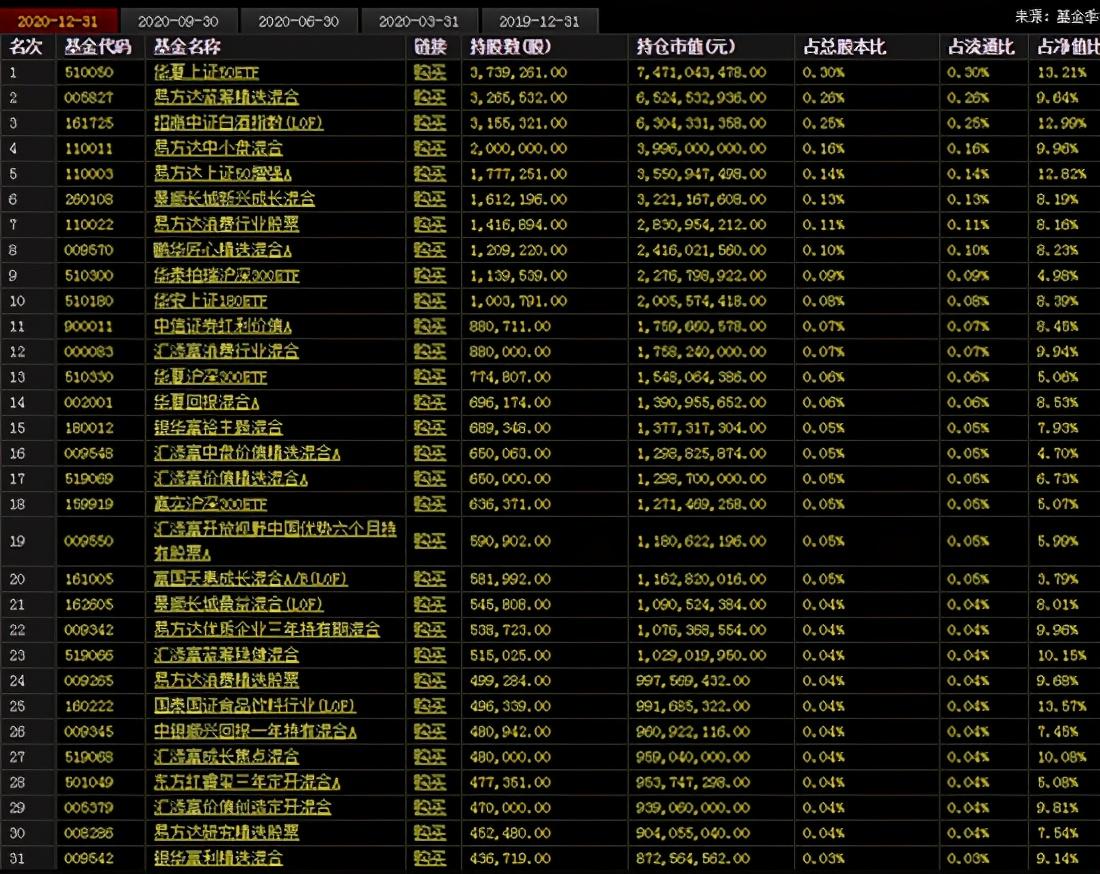Screen dimensions: 1100x874
Task: Open the 招商中证白酒指数(LOF) fund link
Action: (x=239, y=123)
